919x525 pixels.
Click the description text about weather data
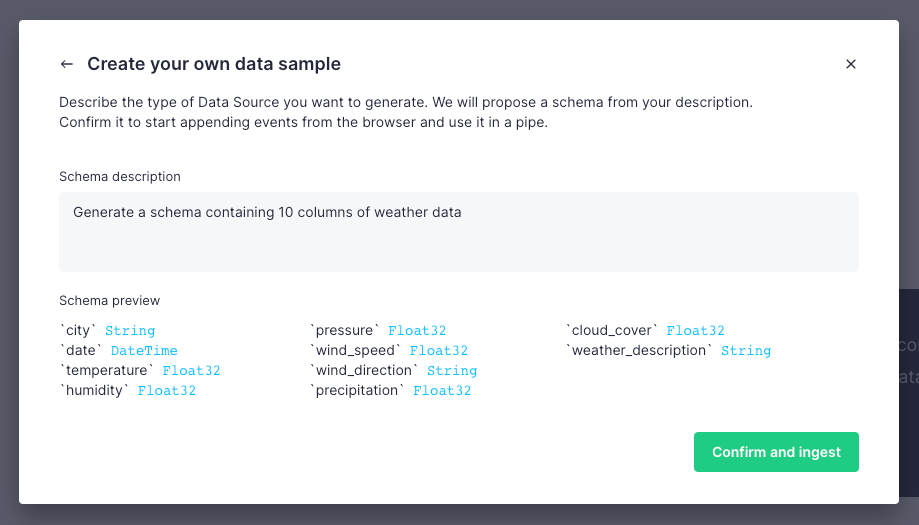pos(267,212)
